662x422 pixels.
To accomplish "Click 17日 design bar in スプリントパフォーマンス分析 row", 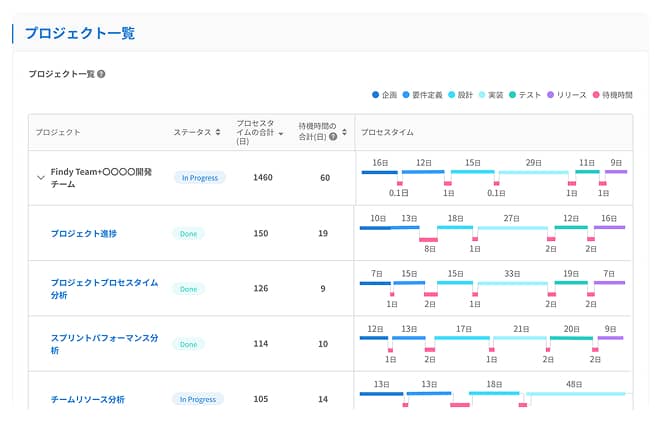I will pos(462,338).
